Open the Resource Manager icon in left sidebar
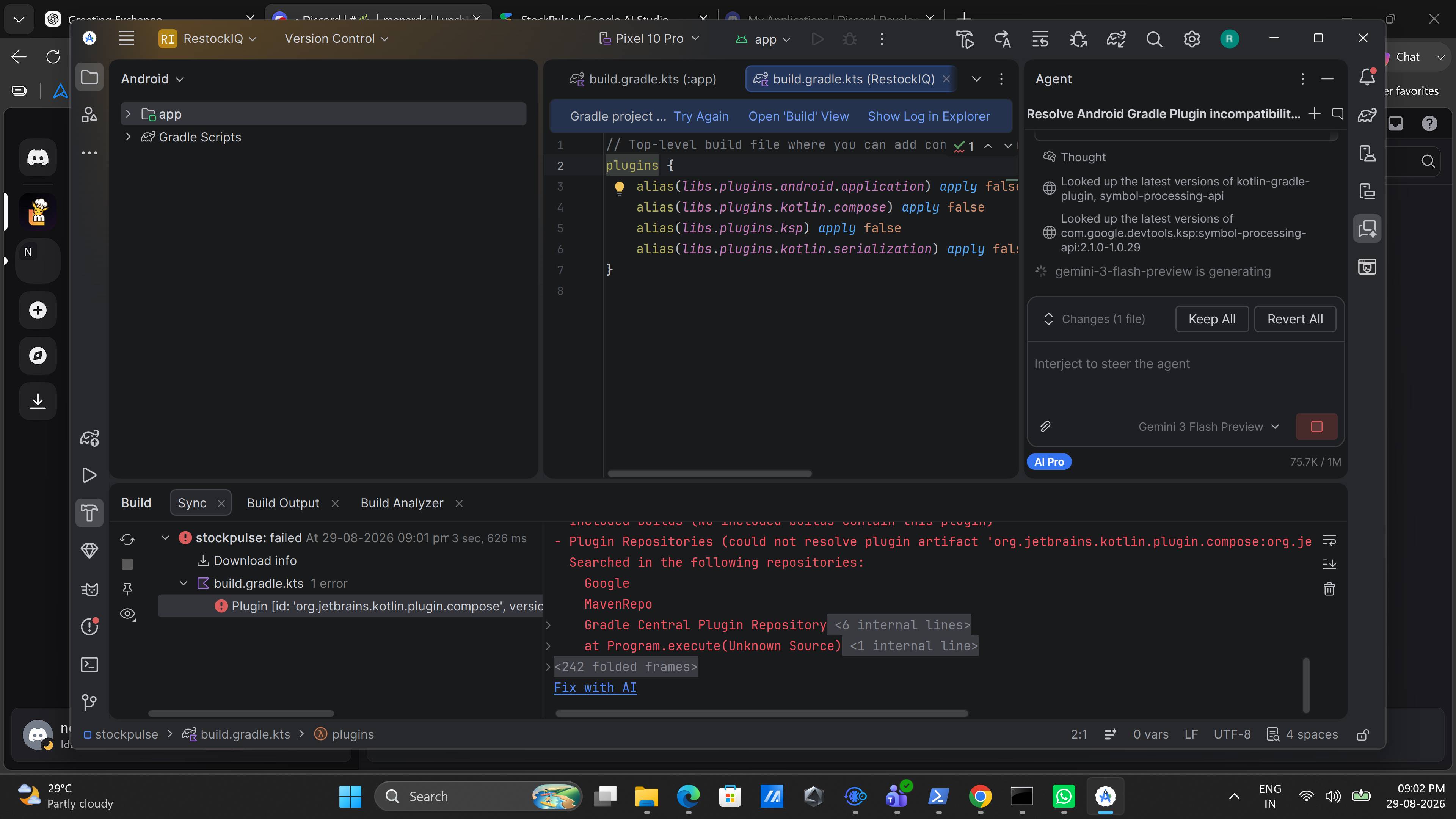The height and width of the screenshot is (819, 1456). click(x=89, y=115)
